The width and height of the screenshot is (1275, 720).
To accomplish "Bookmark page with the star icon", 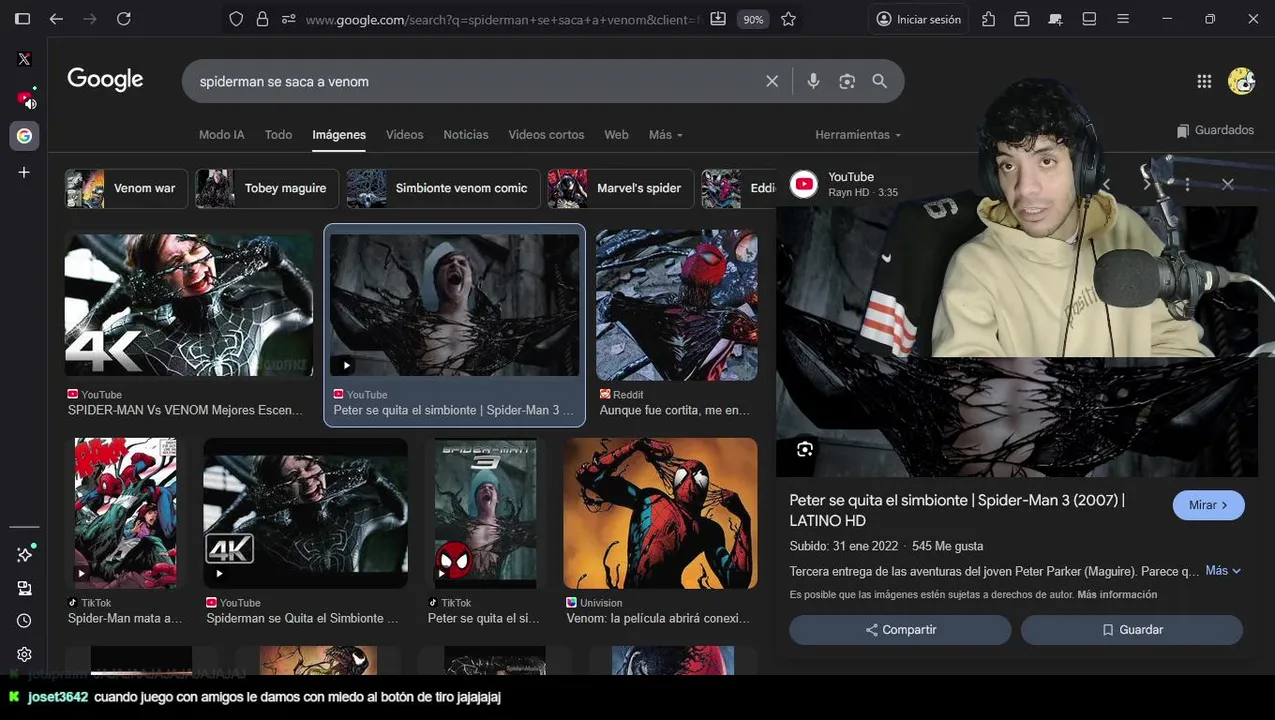I will 788,19.
